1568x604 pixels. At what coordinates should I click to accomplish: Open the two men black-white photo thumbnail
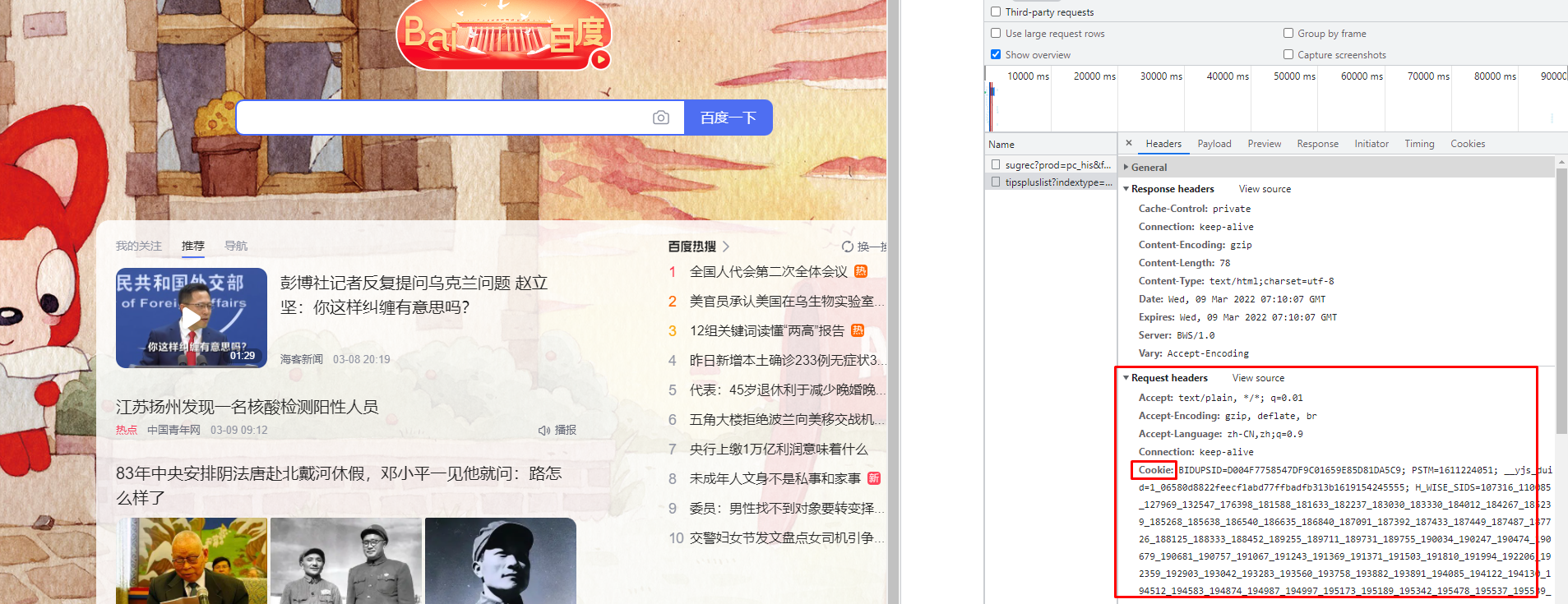point(346,560)
